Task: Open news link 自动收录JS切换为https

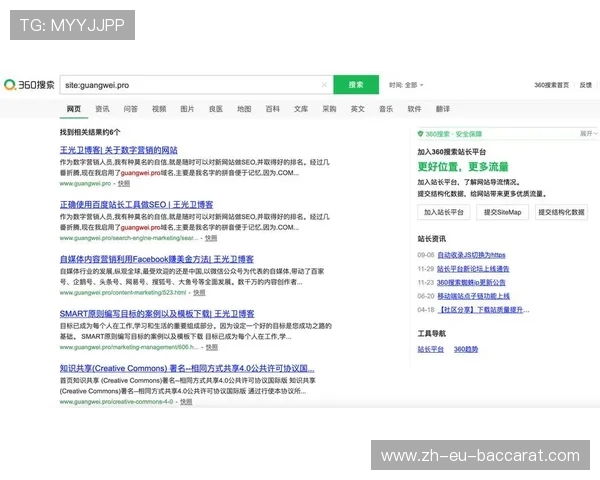Action: tap(471, 255)
